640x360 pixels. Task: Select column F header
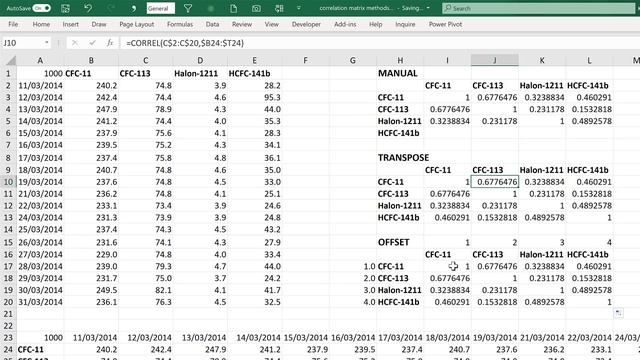[305, 60]
